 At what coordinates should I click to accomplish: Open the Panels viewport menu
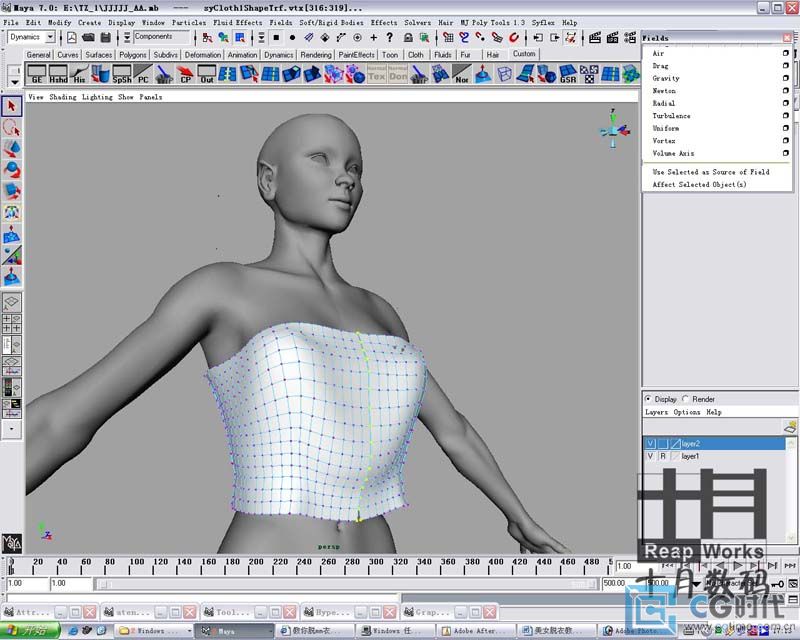(151, 97)
